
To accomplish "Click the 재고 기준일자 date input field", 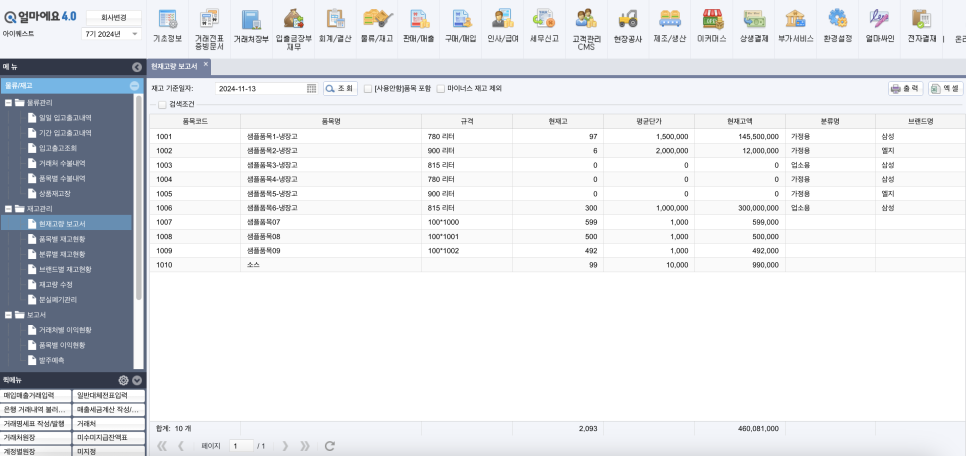I will [260, 89].
